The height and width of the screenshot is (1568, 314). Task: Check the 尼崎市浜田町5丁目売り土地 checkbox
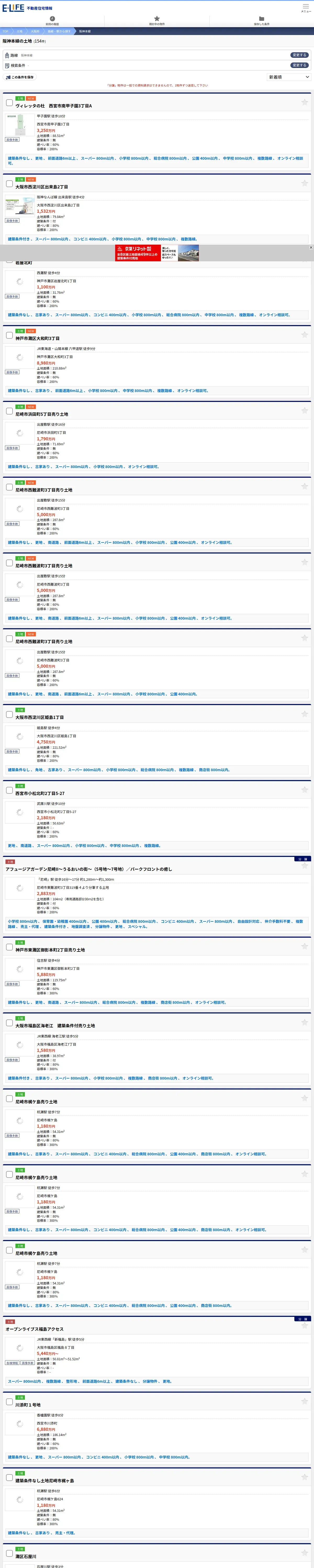(x=9, y=411)
